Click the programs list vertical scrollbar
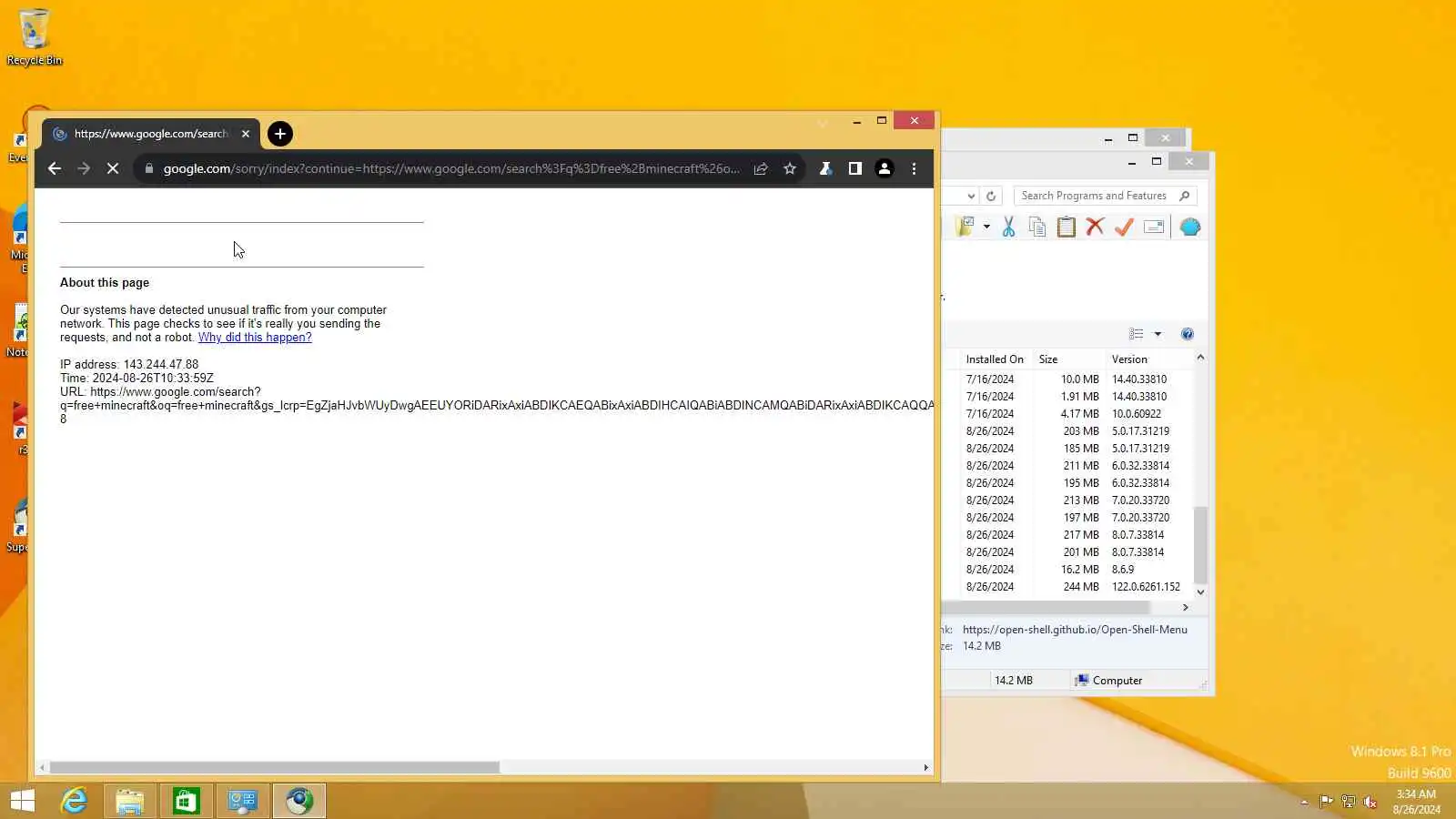This screenshot has height=819, width=1456. tap(1200, 544)
